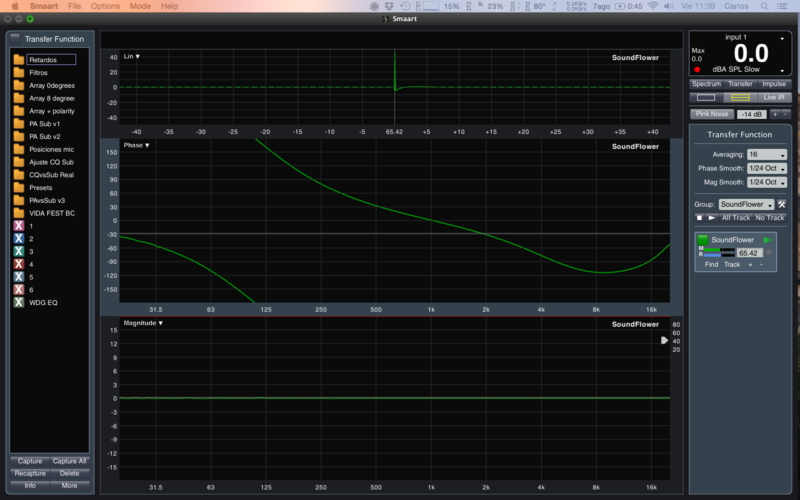Click the stop square button above All Track
The height and width of the screenshot is (500, 800).
click(x=699, y=217)
